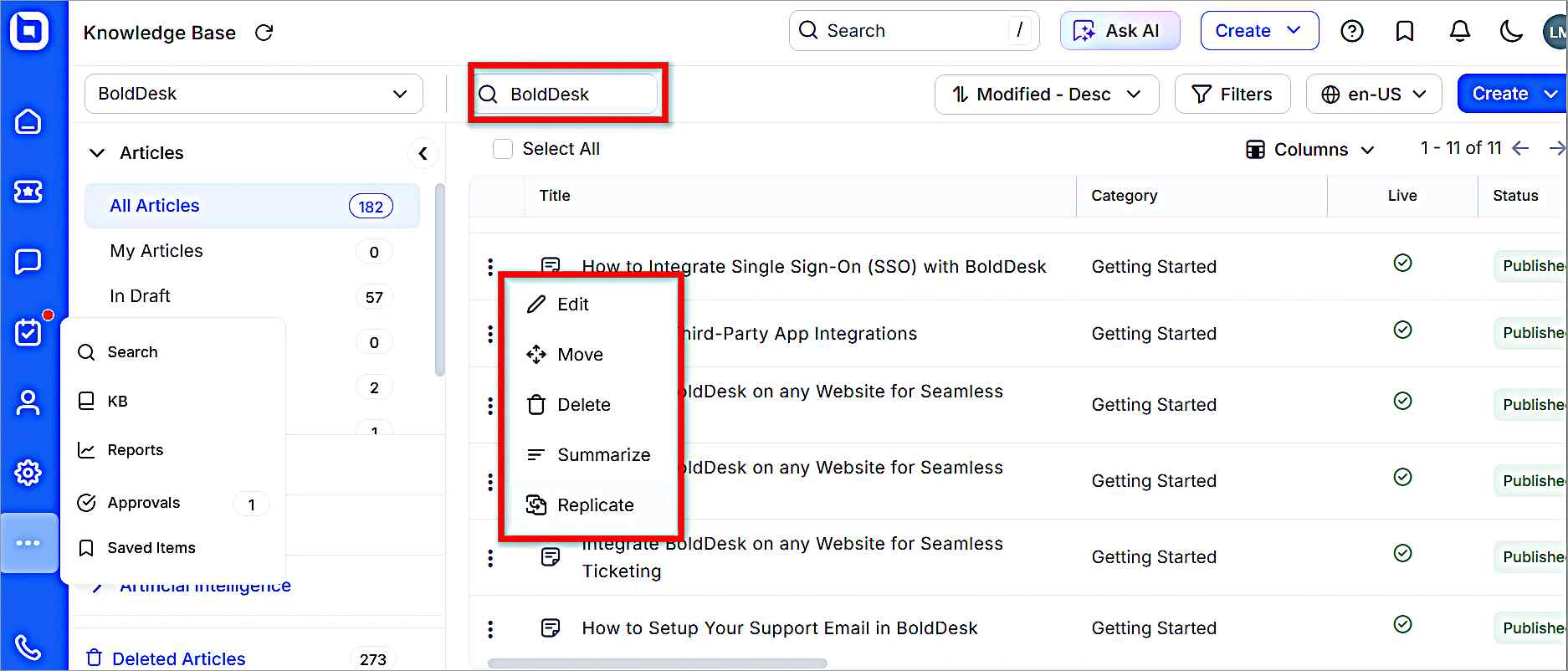Viewport: 1568px width, 671px height.
Task: Open row menu for Support Email article
Action: click(490, 628)
